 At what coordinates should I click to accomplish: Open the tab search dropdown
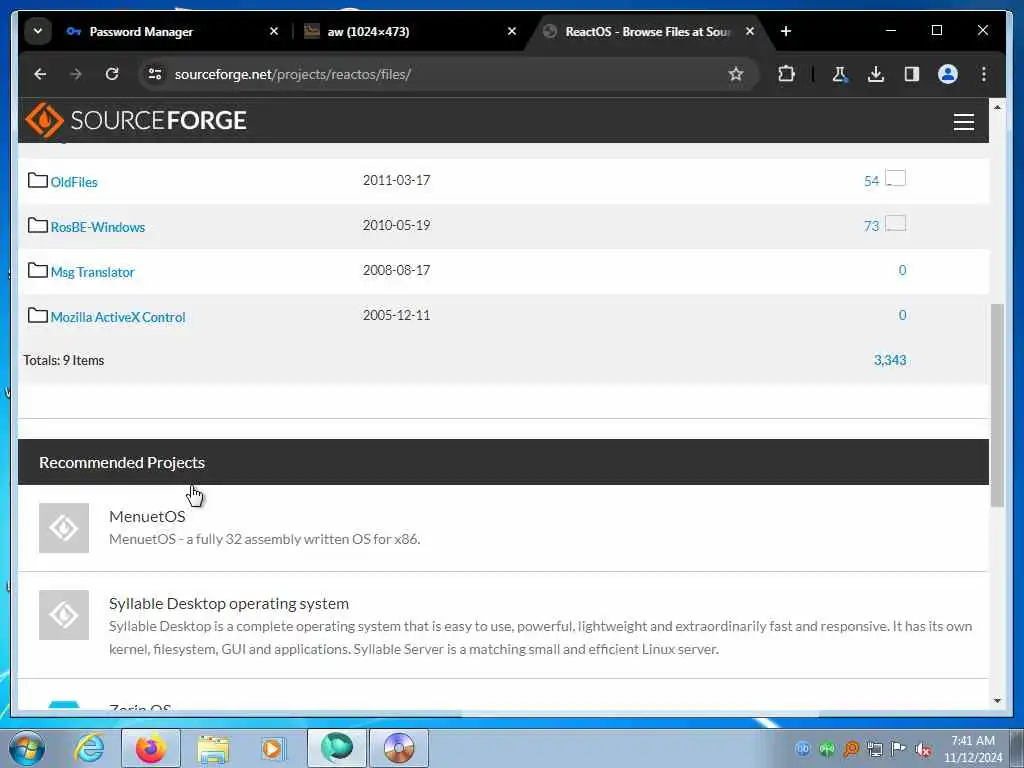click(x=38, y=31)
